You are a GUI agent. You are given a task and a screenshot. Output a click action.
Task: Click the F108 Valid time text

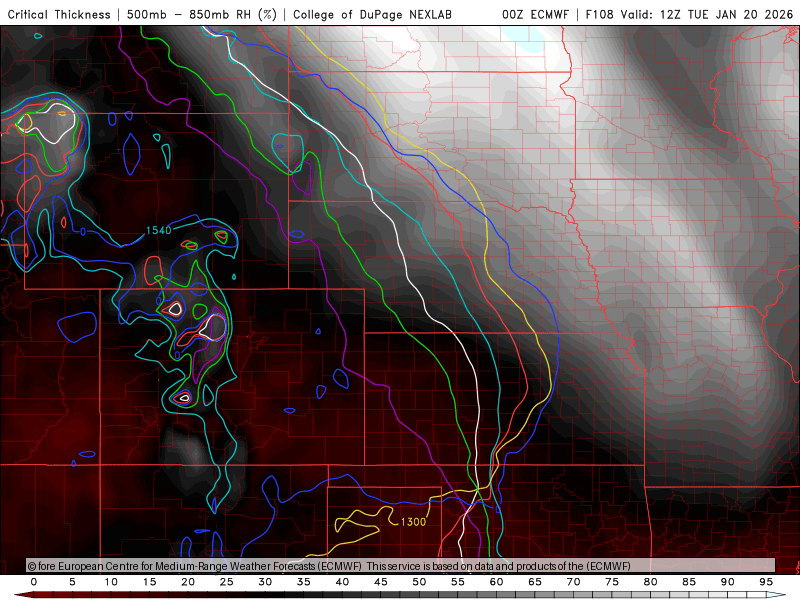[x=689, y=14]
